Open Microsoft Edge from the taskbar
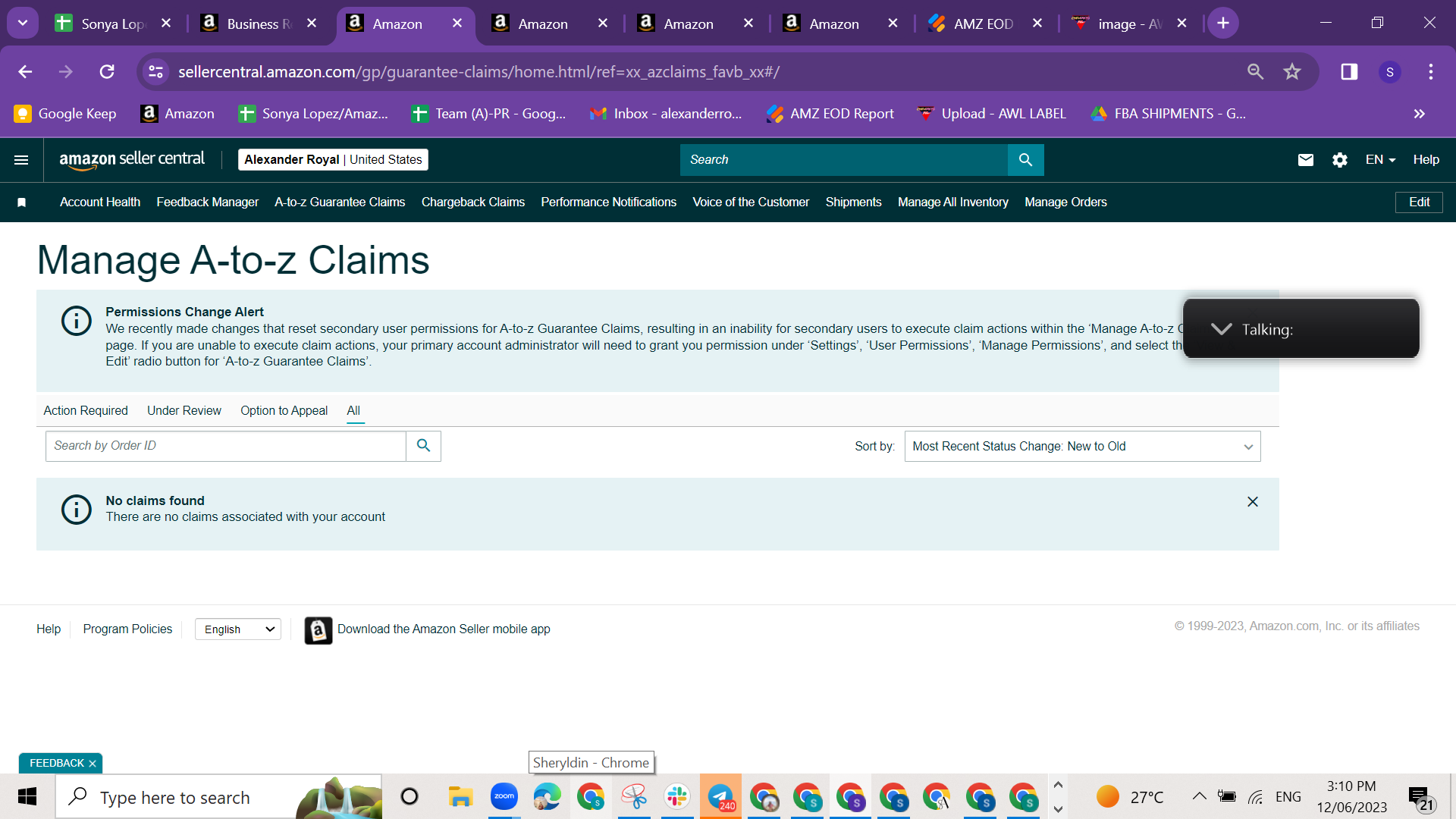The height and width of the screenshot is (819, 1456). 547,797
